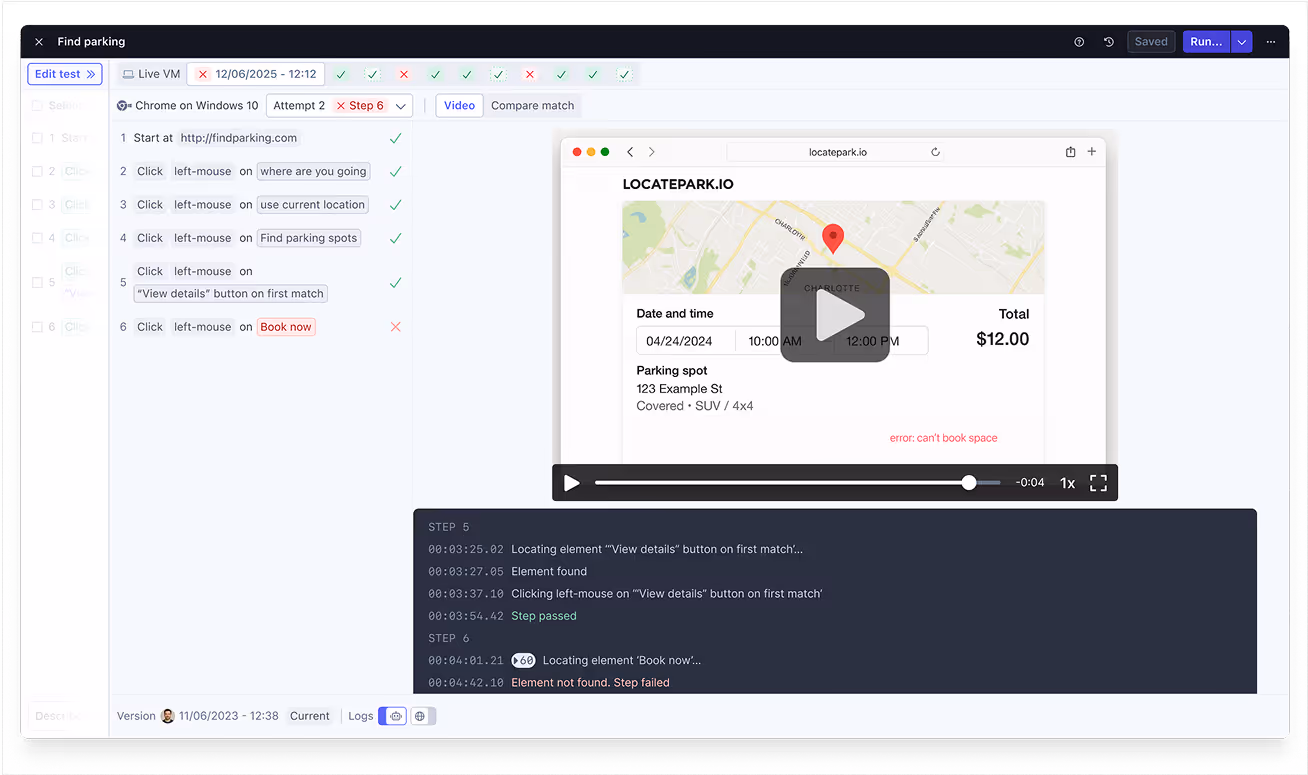Click the left-mouse chip in step 6

point(202,327)
